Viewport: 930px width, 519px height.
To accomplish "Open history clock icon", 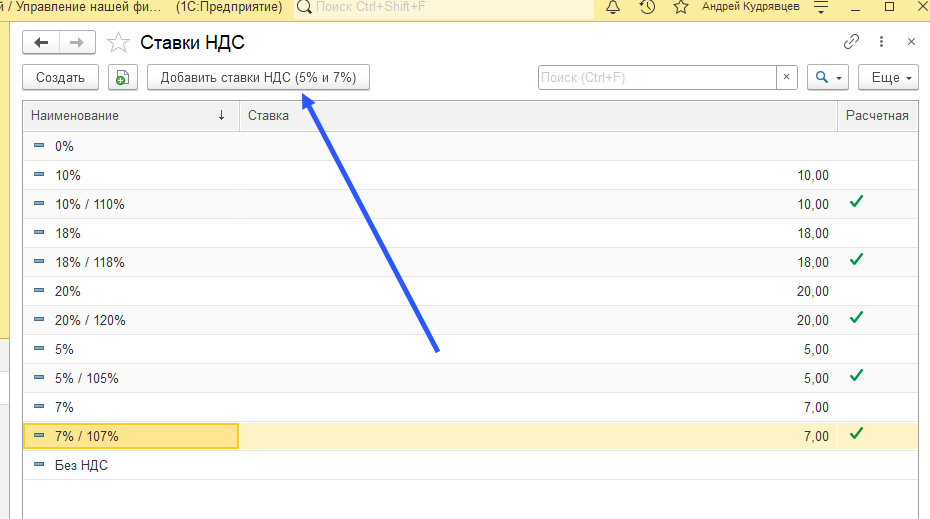I will coord(647,7).
